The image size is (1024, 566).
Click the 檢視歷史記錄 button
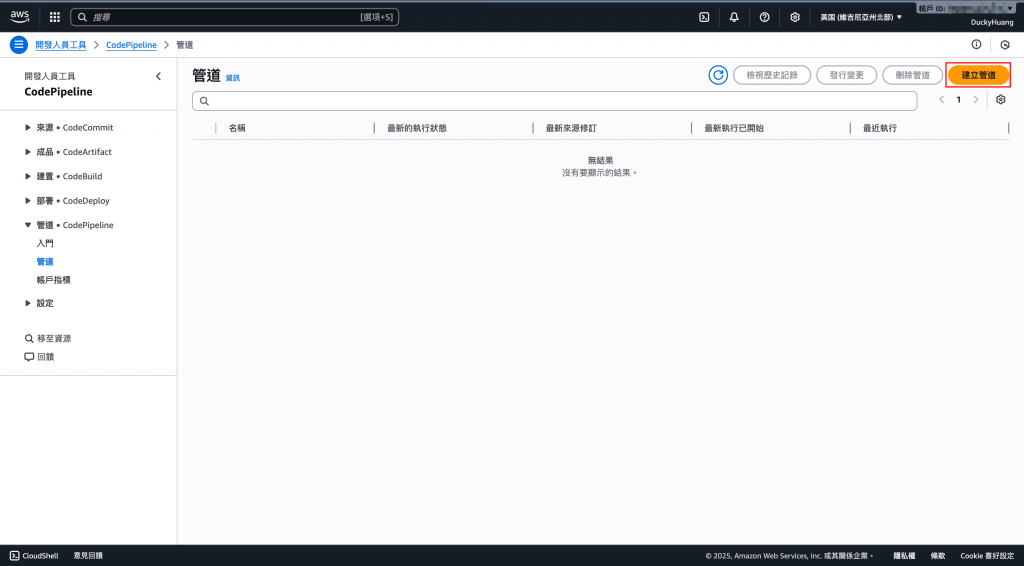tap(772, 75)
